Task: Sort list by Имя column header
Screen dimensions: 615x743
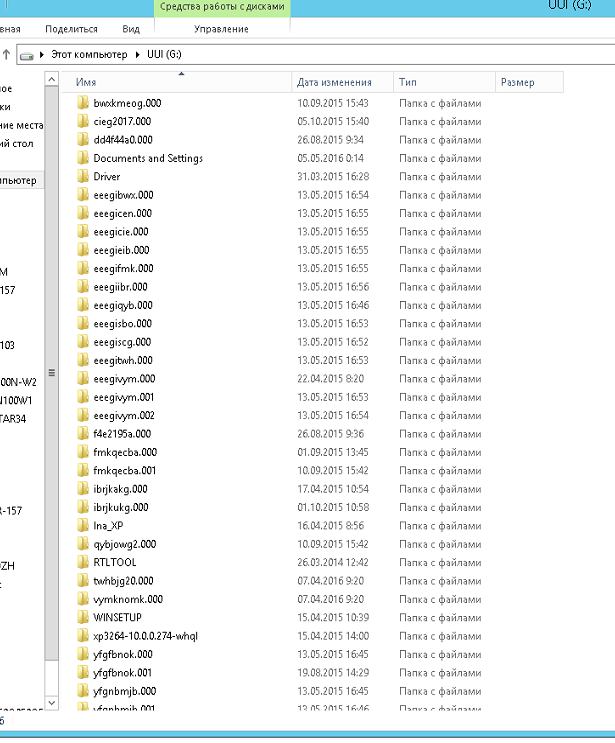Action: tap(86, 82)
